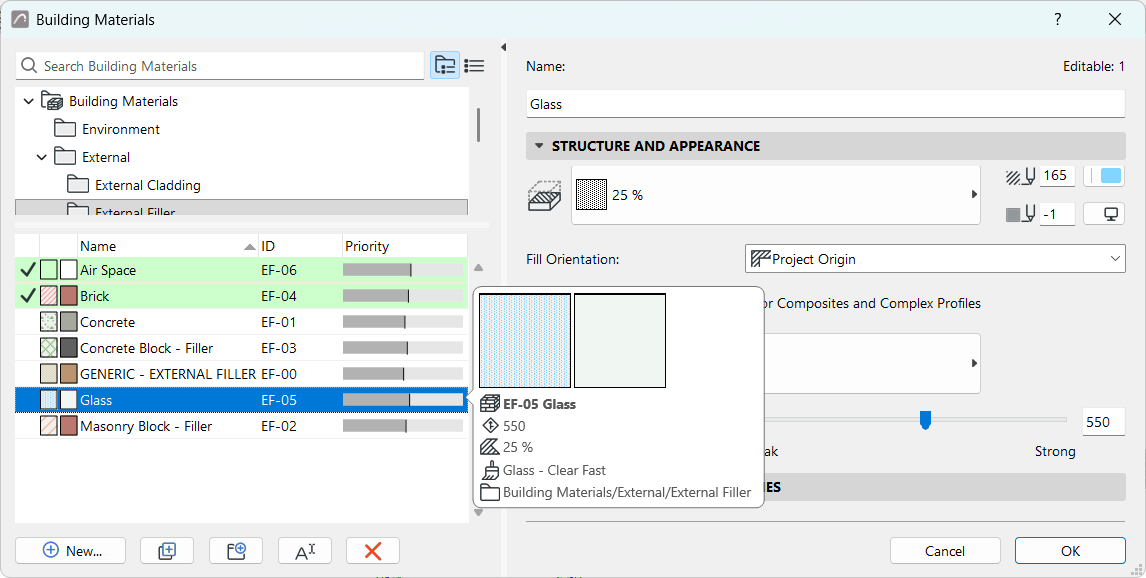Select the External Cladding folder
1146x578 pixels.
(148, 185)
